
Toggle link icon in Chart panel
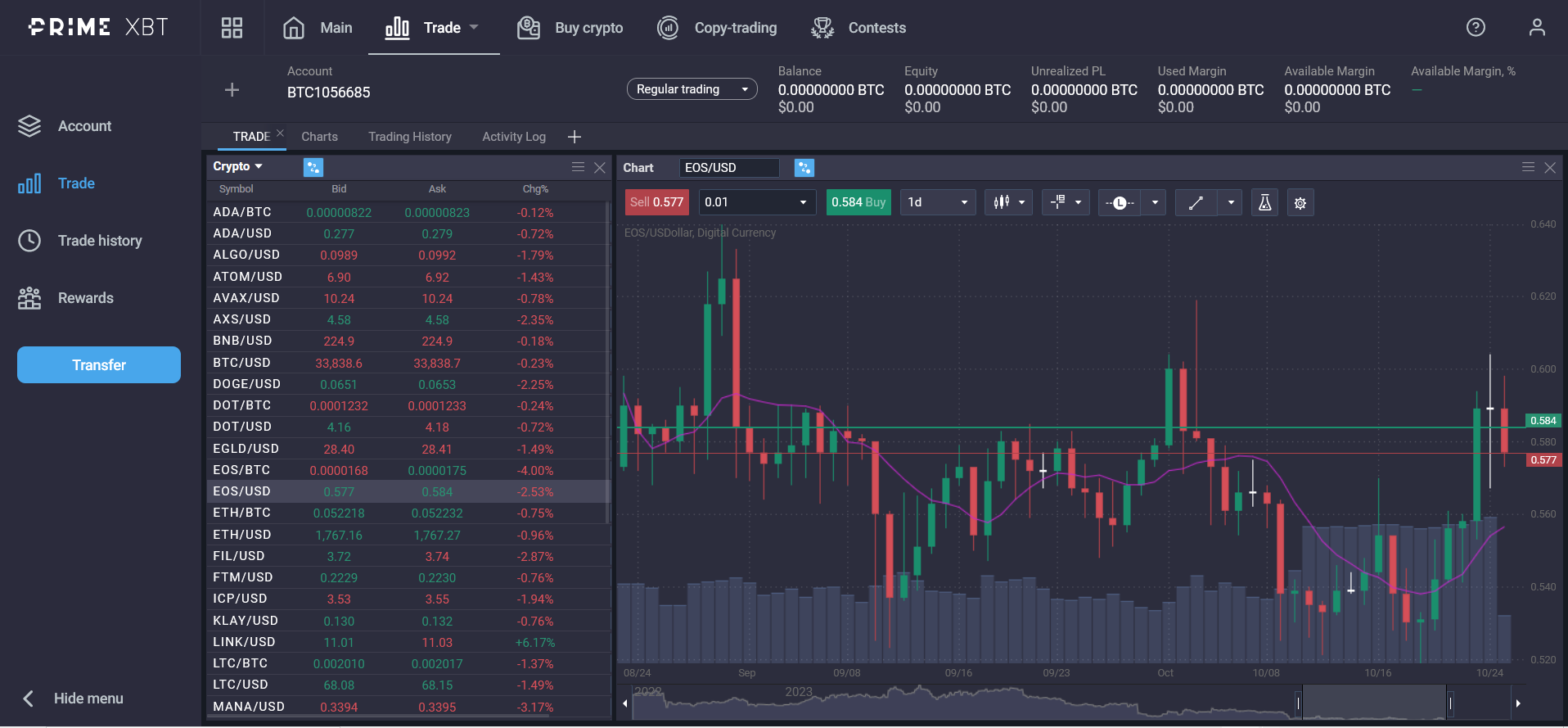coord(804,168)
